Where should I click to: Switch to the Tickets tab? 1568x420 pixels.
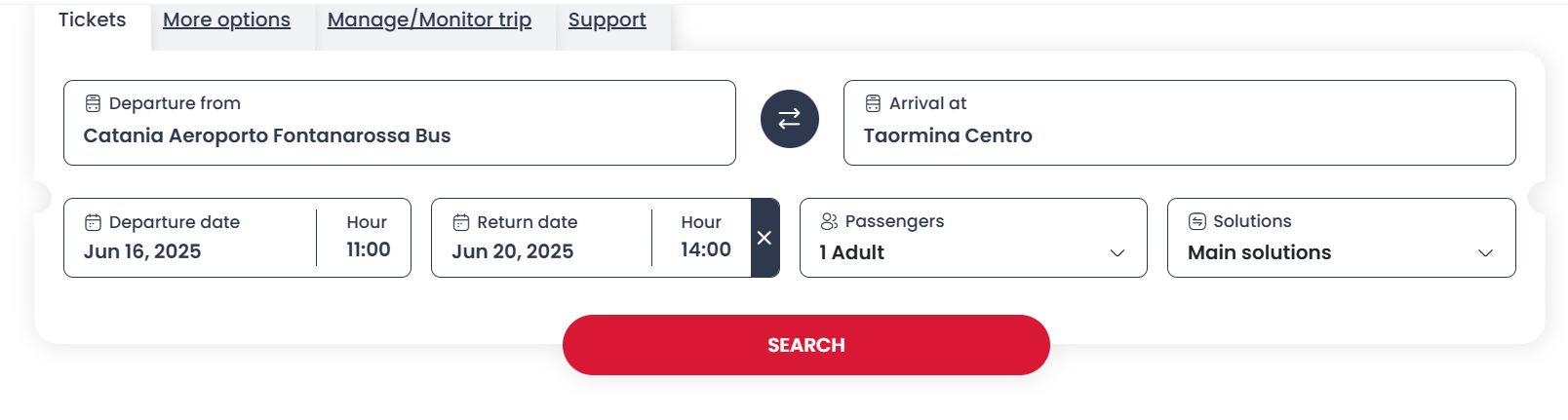click(x=92, y=20)
